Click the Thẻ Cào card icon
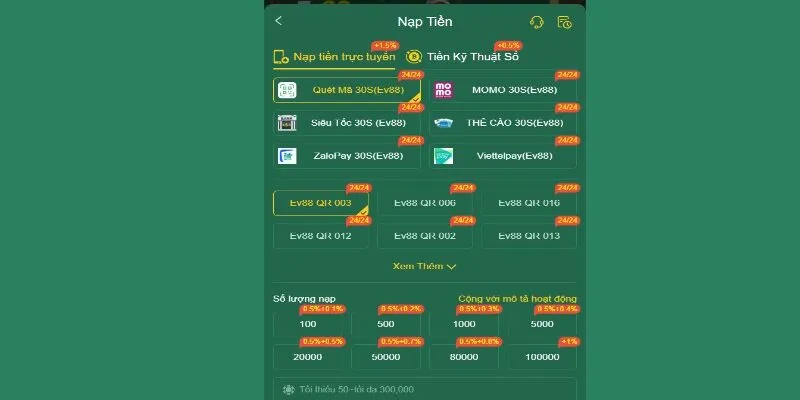The image size is (800, 400). coord(444,123)
